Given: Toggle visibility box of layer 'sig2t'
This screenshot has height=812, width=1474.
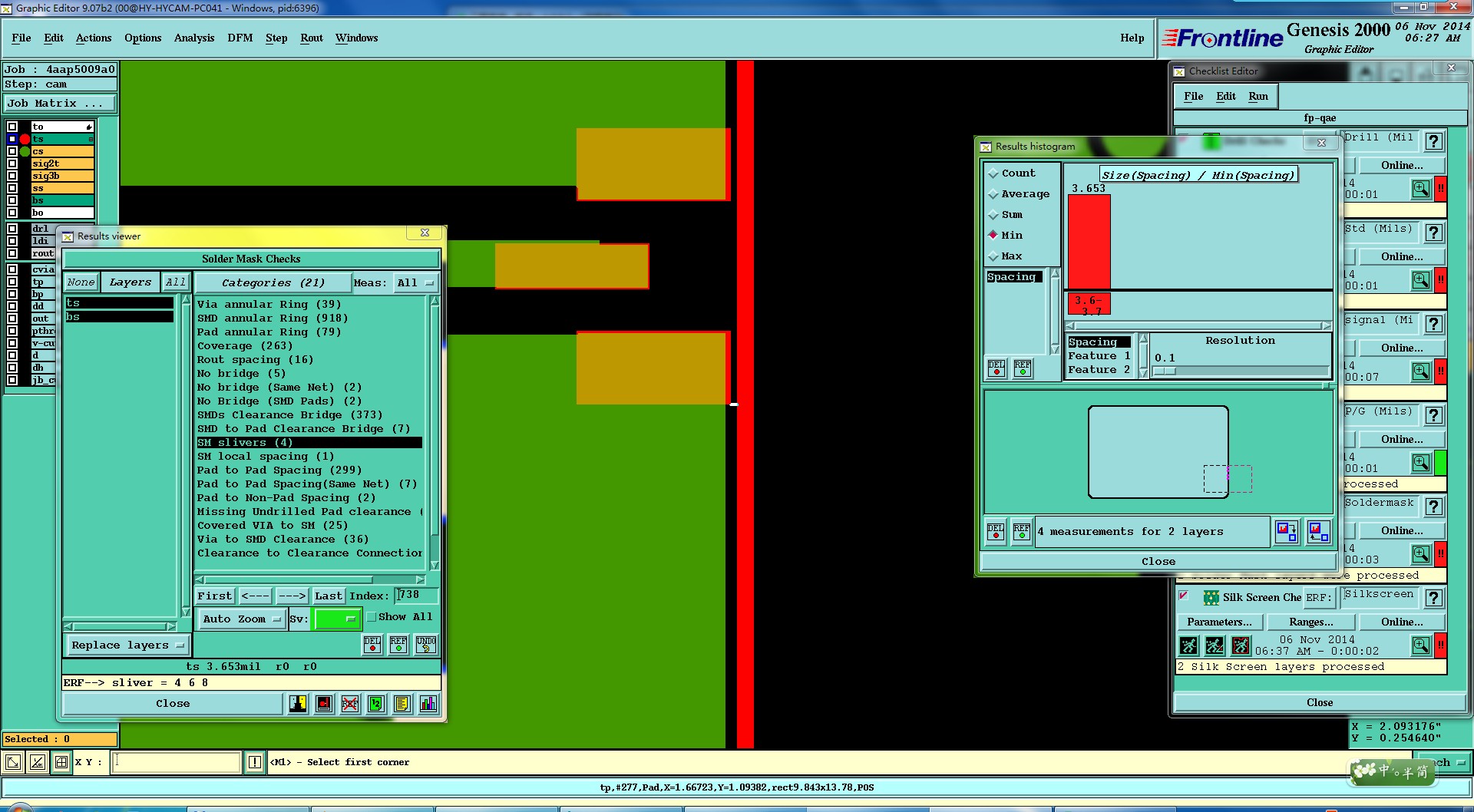Looking at the screenshot, I should pos(12,163).
